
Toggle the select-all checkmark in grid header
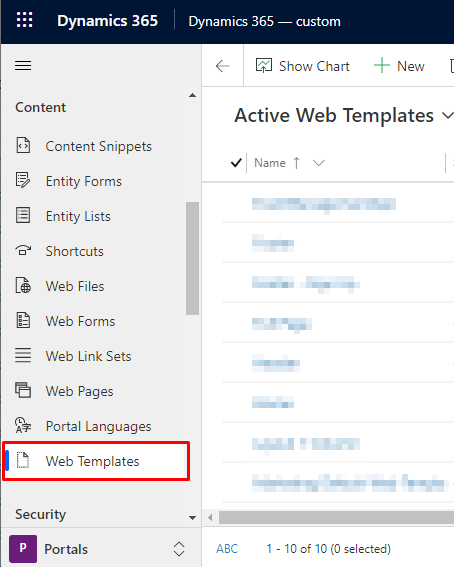click(236, 163)
